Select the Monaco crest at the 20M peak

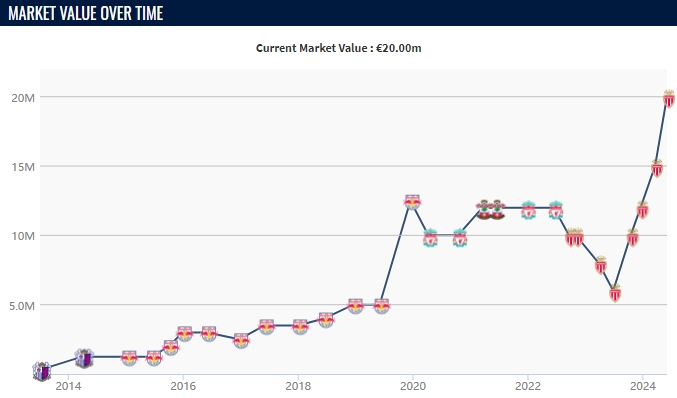pyautogui.click(x=669, y=99)
